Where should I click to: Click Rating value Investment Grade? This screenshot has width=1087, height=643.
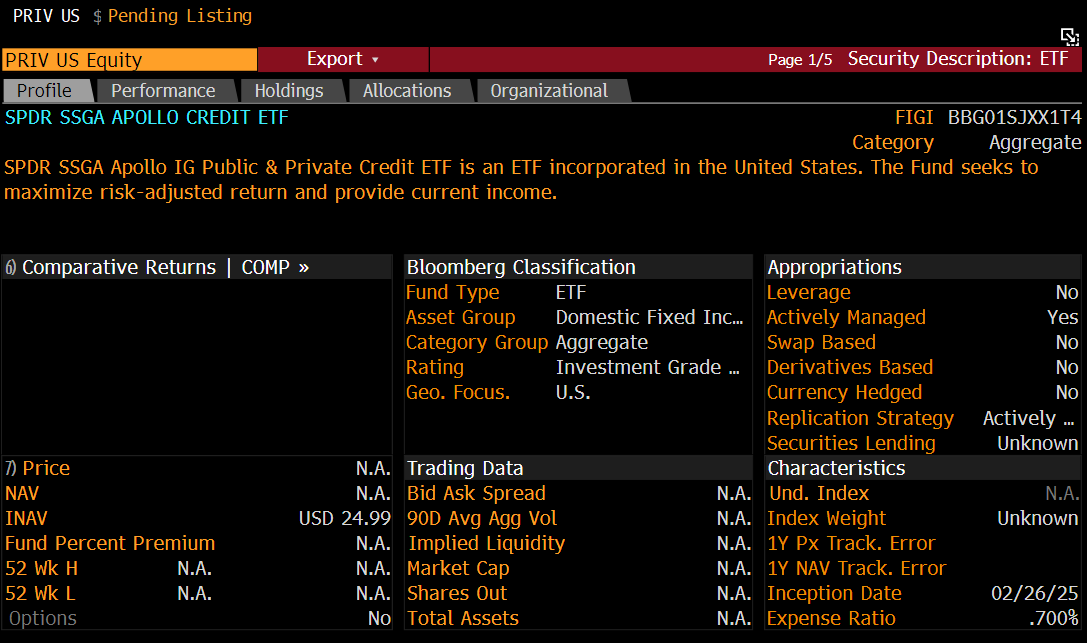647,367
